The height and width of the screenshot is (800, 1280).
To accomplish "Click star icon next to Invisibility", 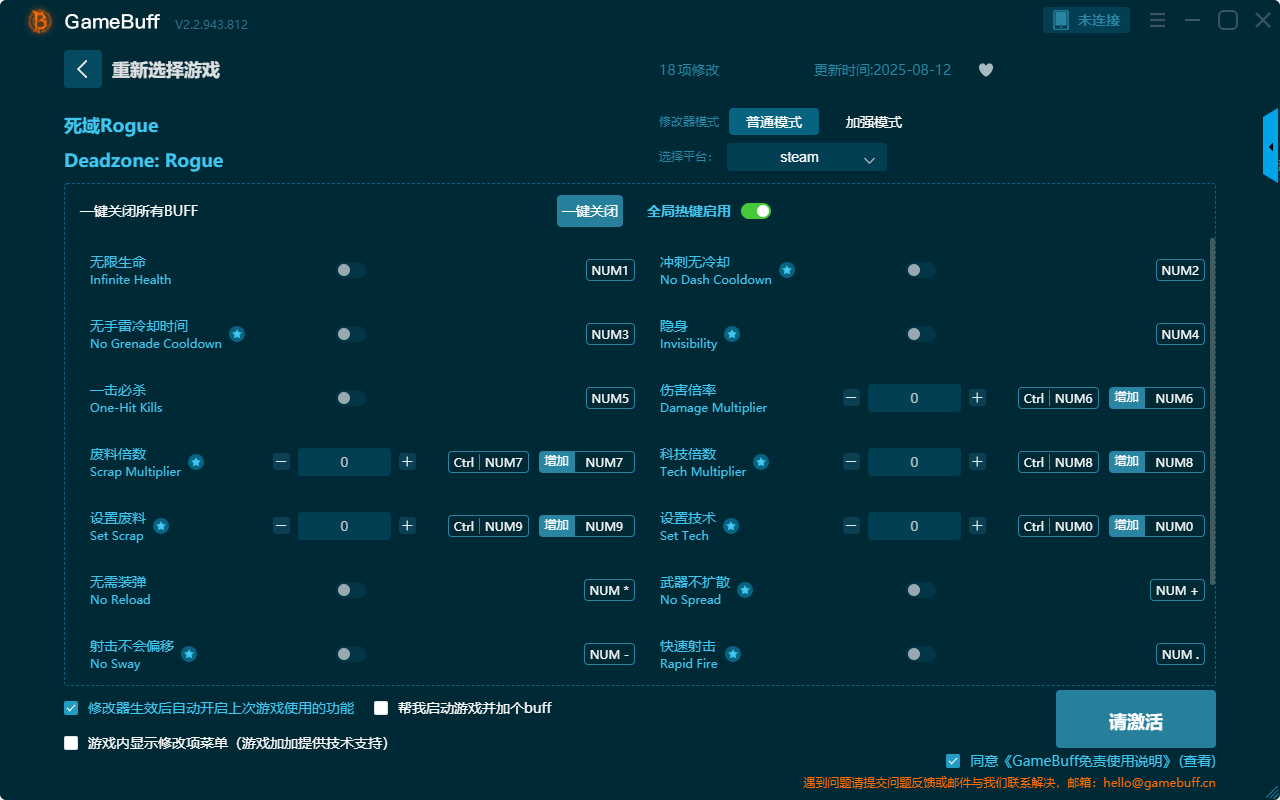I will [x=732, y=334].
